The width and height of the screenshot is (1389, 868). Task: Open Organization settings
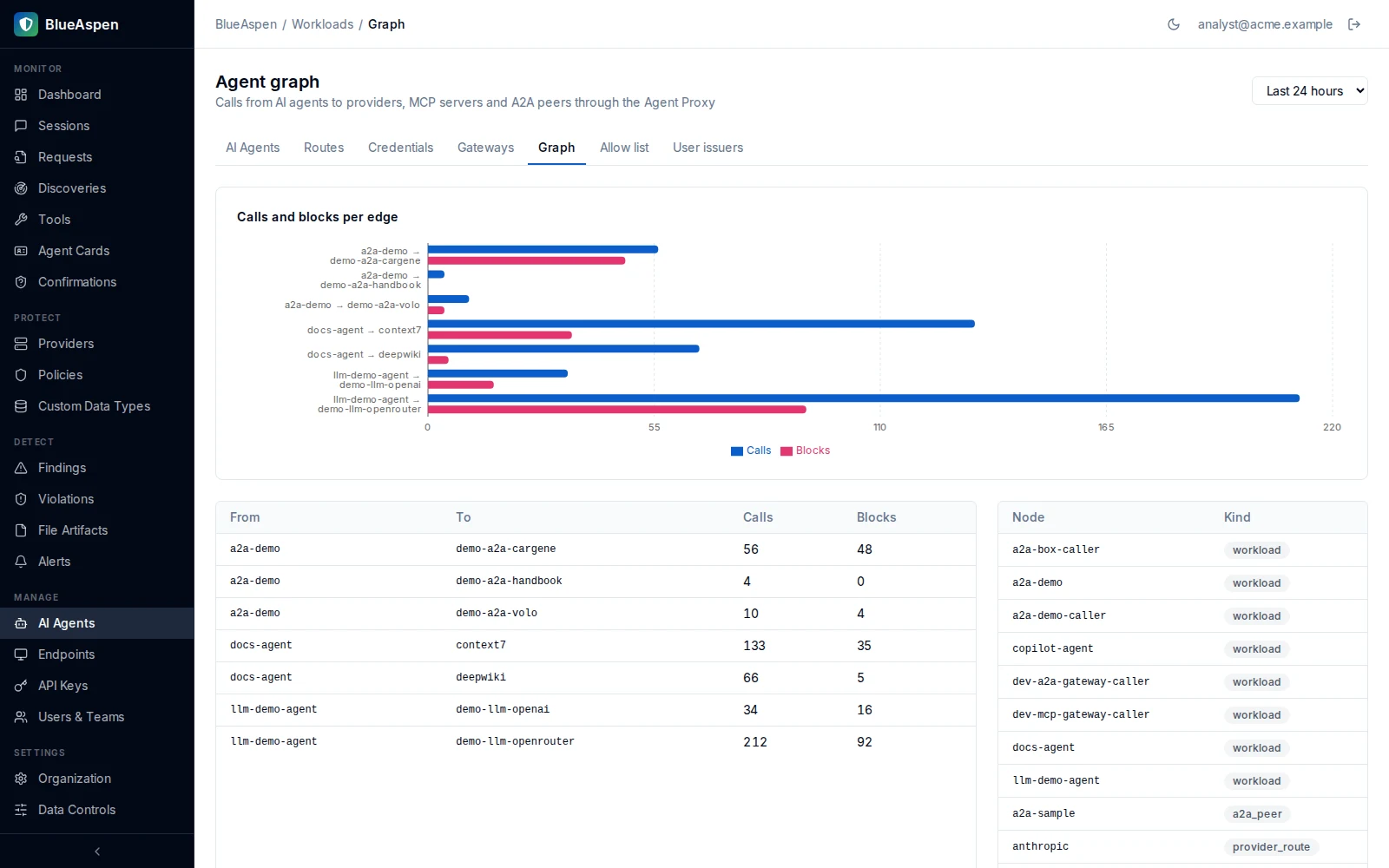[x=97, y=779]
